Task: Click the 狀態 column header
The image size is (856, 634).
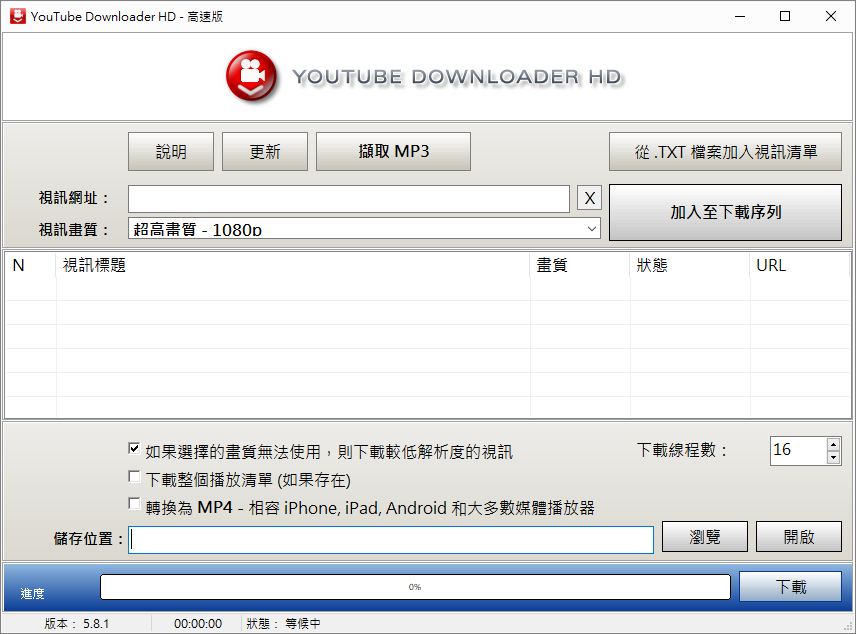Action: tap(690, 265)
